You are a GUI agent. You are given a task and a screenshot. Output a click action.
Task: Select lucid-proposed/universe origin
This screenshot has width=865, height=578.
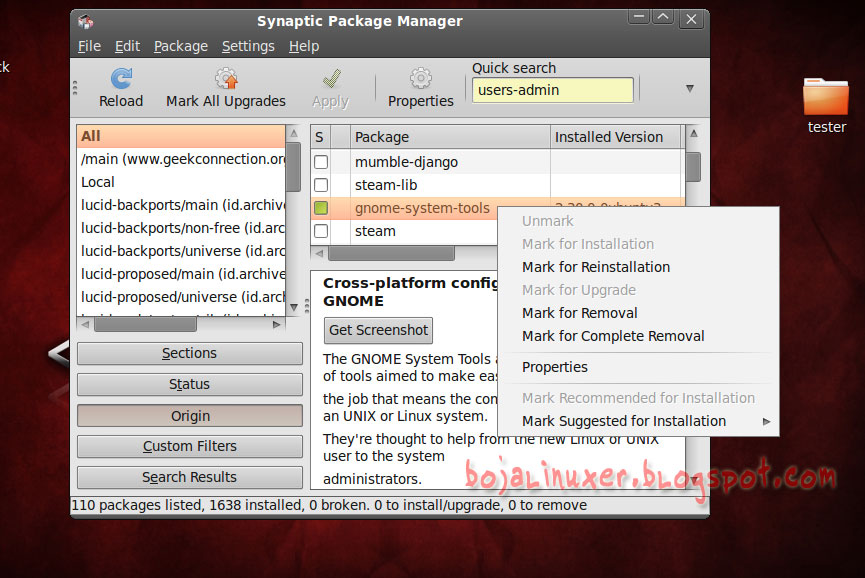pos(181,297)
